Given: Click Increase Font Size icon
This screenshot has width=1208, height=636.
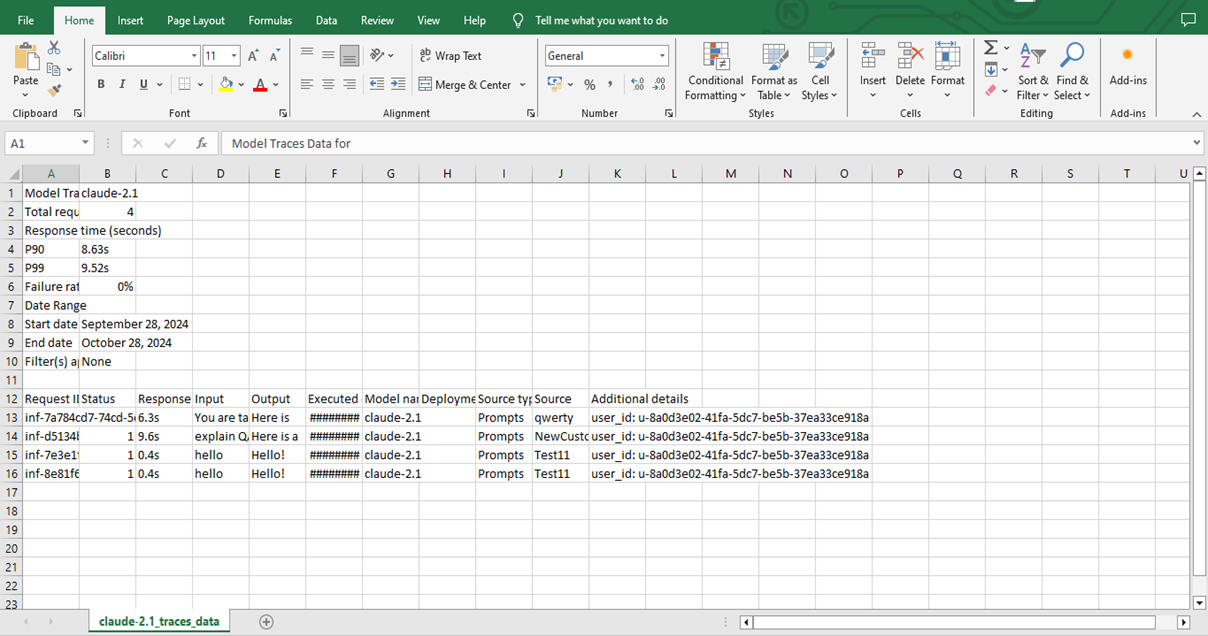Looking at the screenshot, I should coord(254,56).
